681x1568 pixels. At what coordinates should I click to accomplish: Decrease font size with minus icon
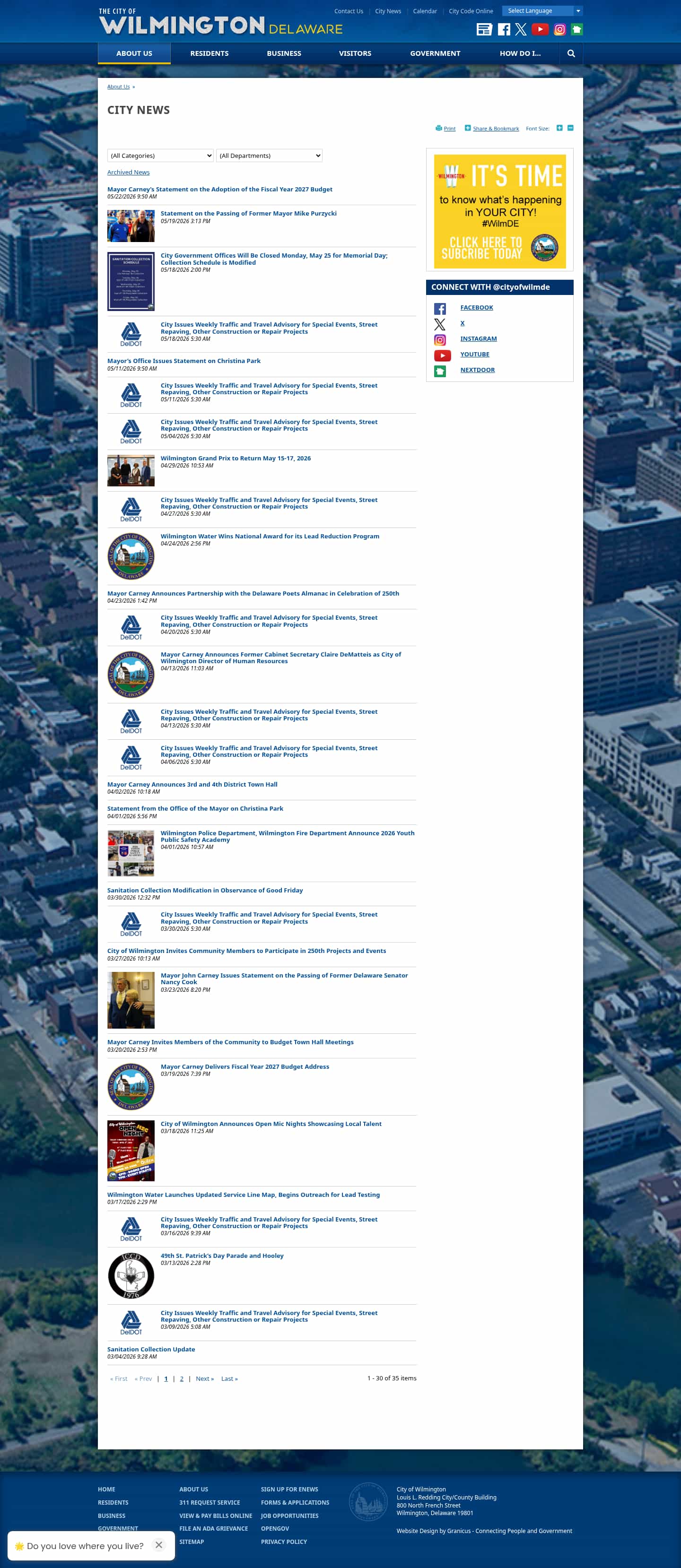(x=570, y=128)
